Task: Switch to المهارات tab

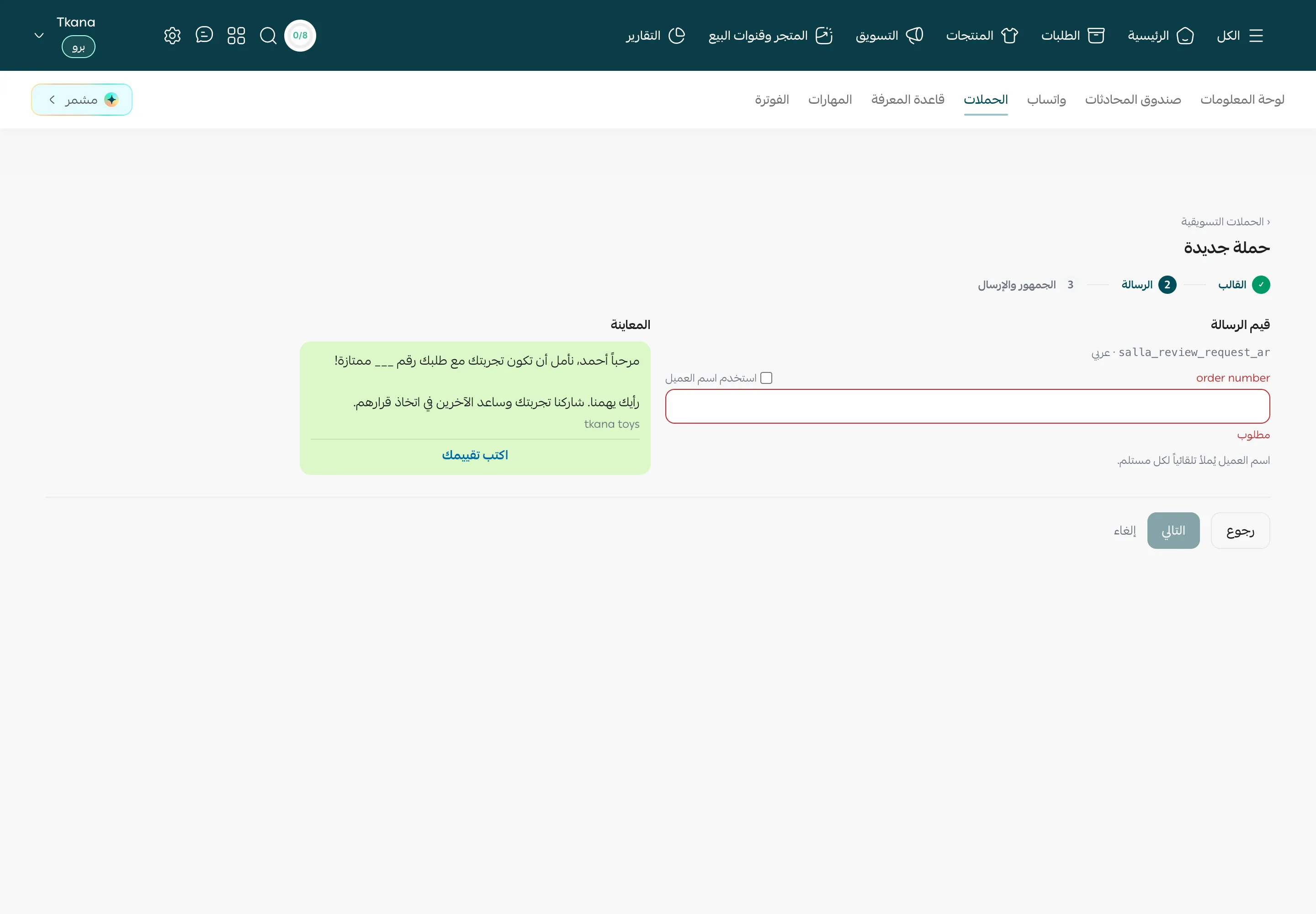Action: (x=830, y=100)
